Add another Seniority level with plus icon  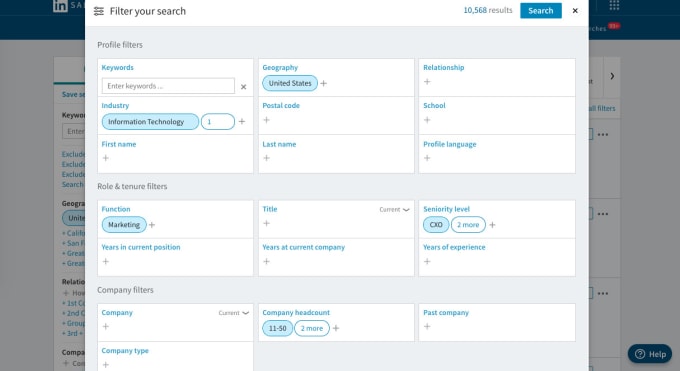pyautogui.click(x=492, y=225)
